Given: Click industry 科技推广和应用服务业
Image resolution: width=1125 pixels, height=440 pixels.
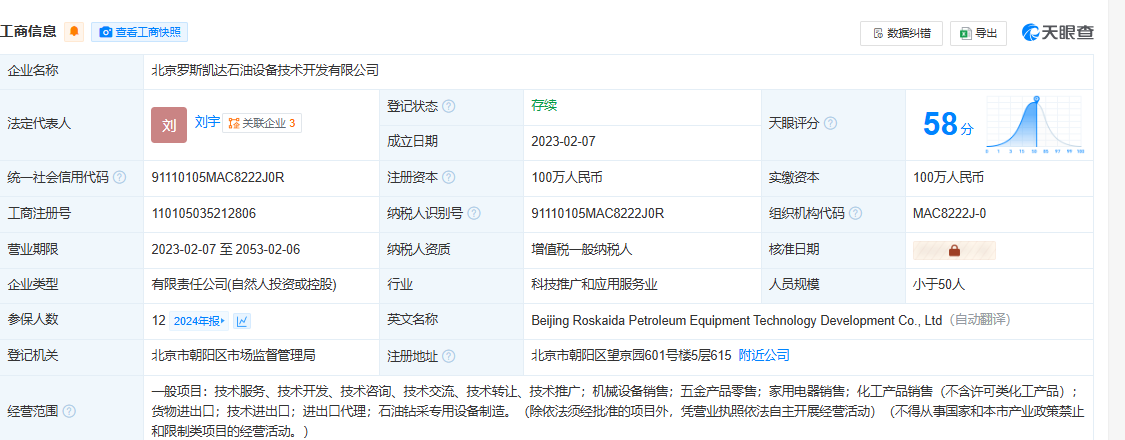Looking at the screenshot, I should click(x=594, y=285).
